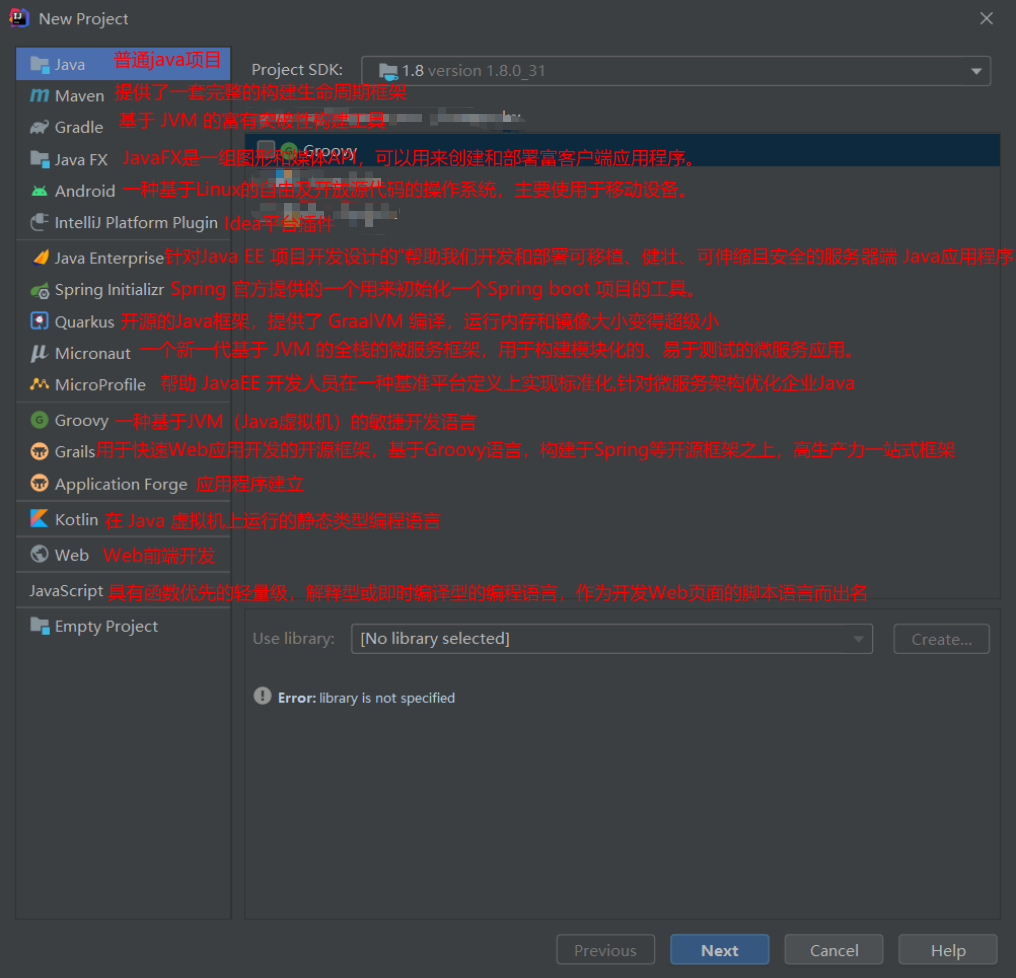
Task: Click the Java FX folder icon
Action: [x=40, y=159]
